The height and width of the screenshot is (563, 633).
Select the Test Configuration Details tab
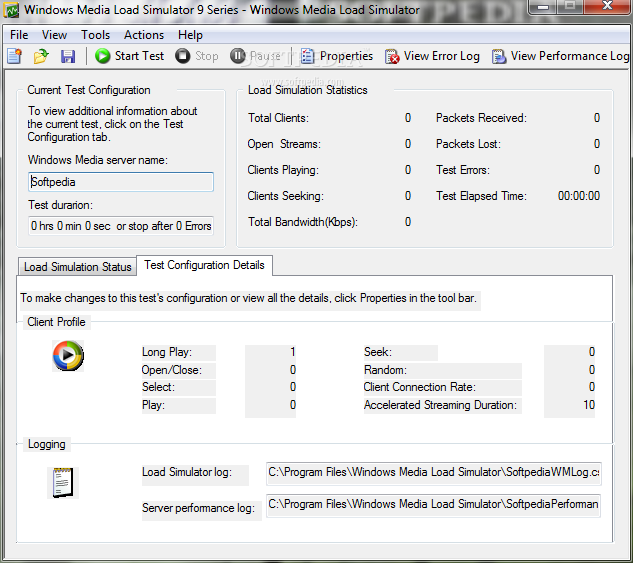tap(204, 265)
